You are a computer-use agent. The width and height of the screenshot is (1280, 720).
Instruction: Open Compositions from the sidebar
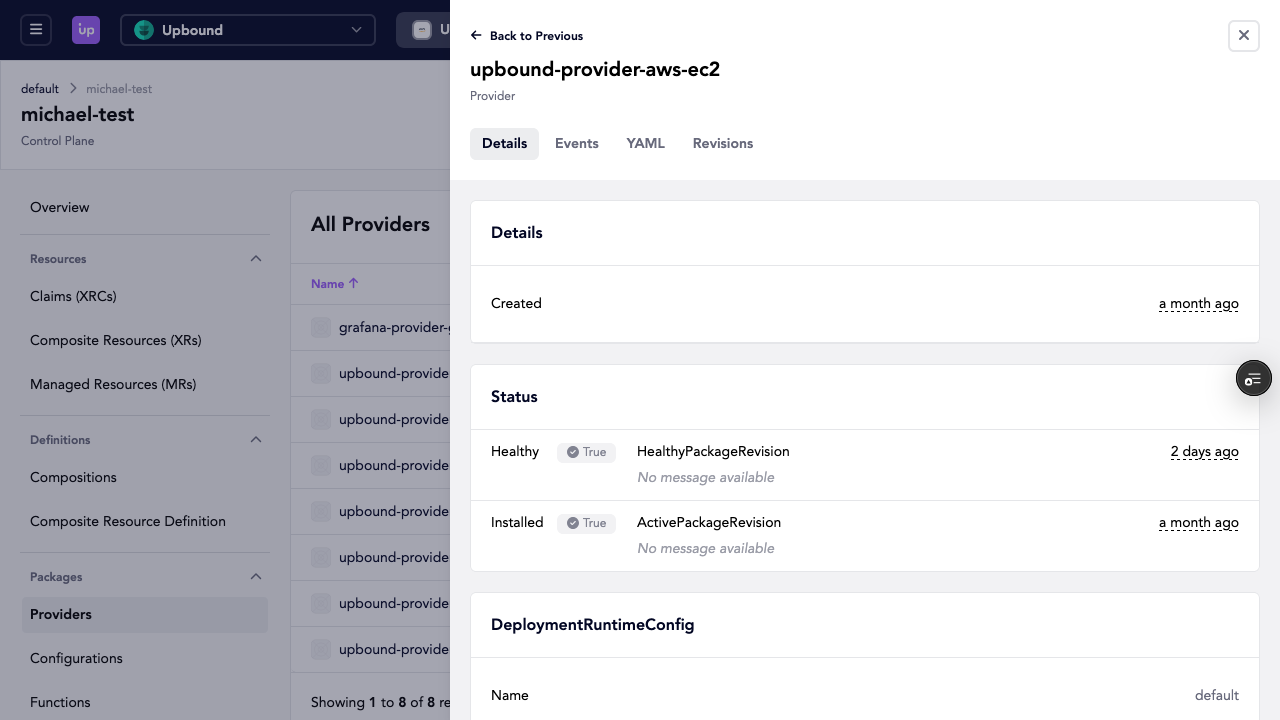(73, 477)
